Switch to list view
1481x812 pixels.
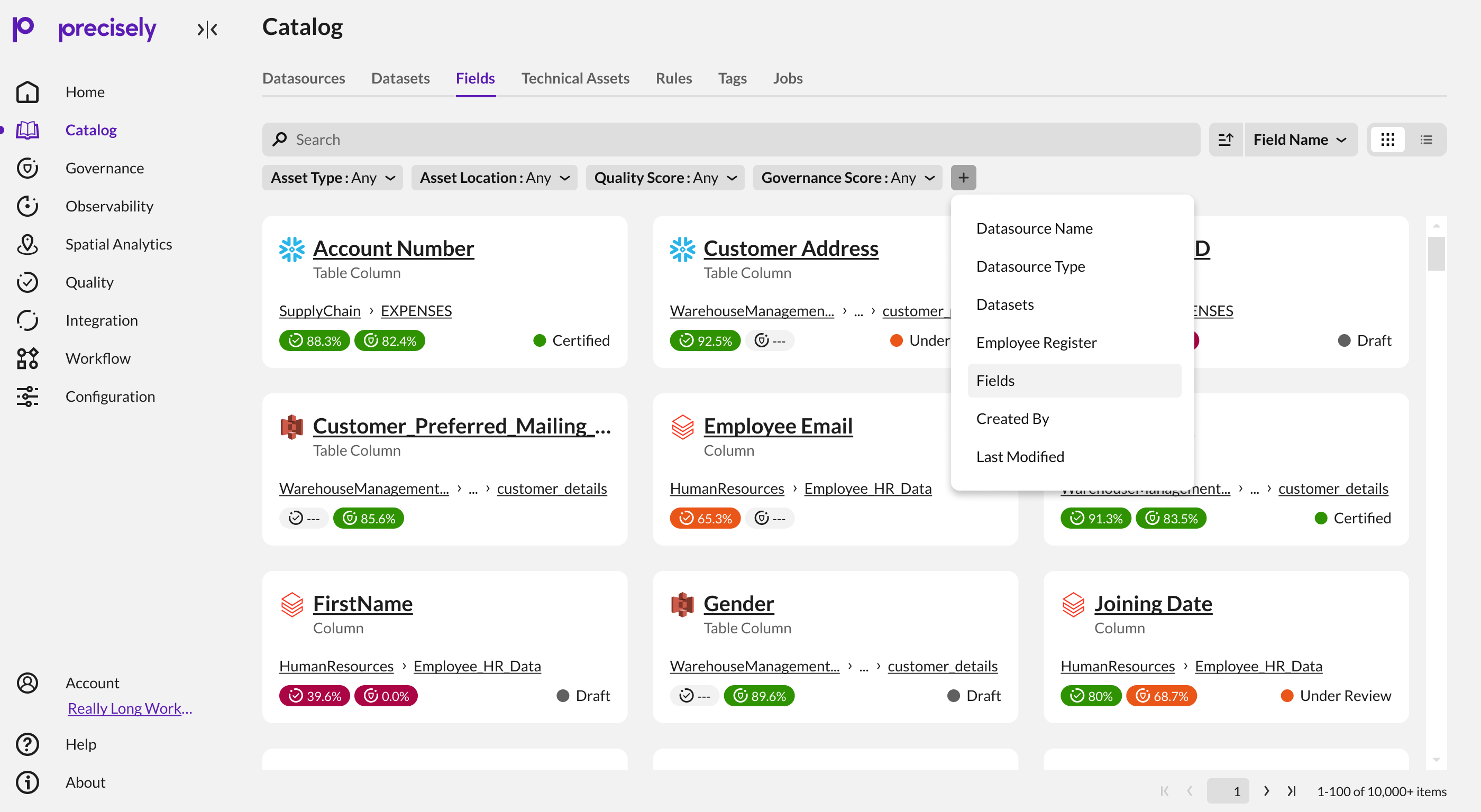tap(1426, 140)
